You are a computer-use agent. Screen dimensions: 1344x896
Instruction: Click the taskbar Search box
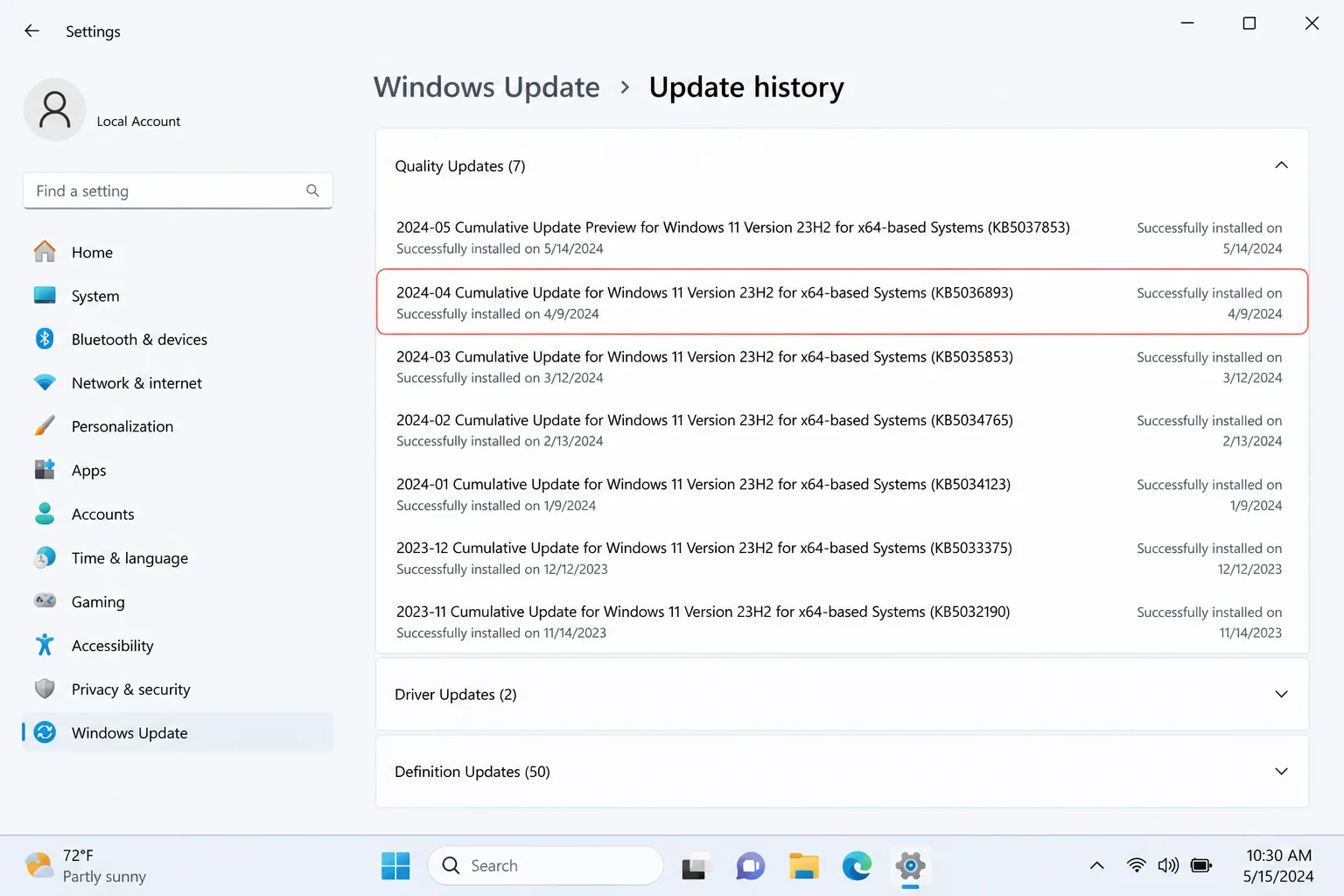click(x=545, y=865)
